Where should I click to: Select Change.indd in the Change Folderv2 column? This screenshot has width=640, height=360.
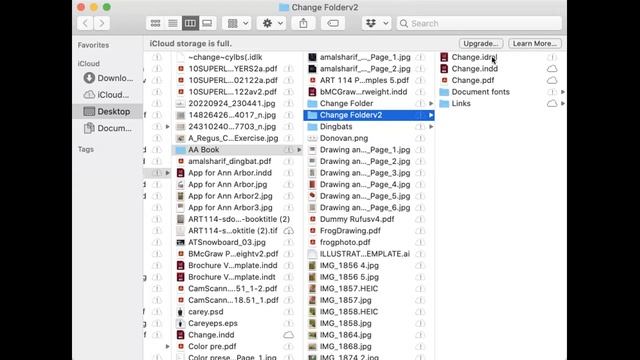pos(474,69)
